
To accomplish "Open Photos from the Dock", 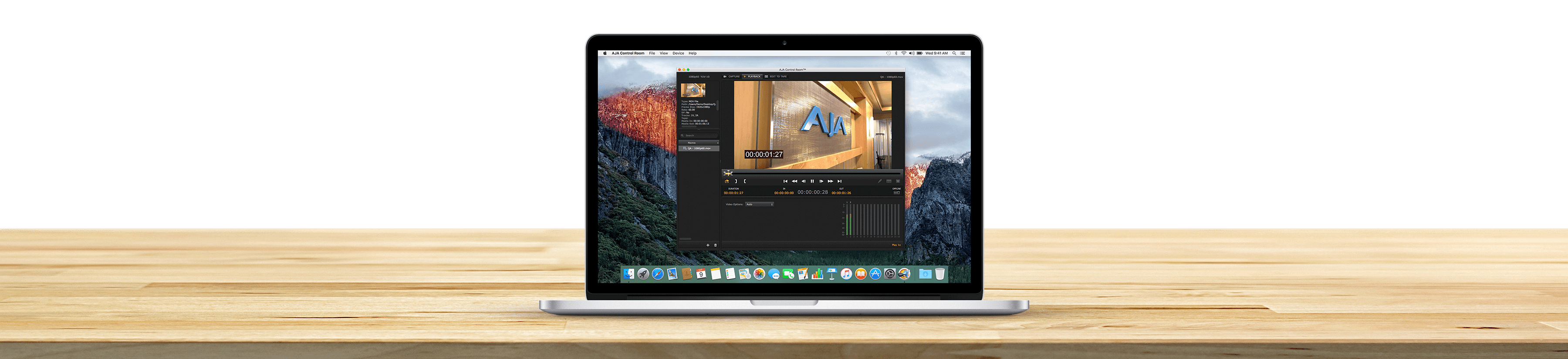I will [760, 274].
